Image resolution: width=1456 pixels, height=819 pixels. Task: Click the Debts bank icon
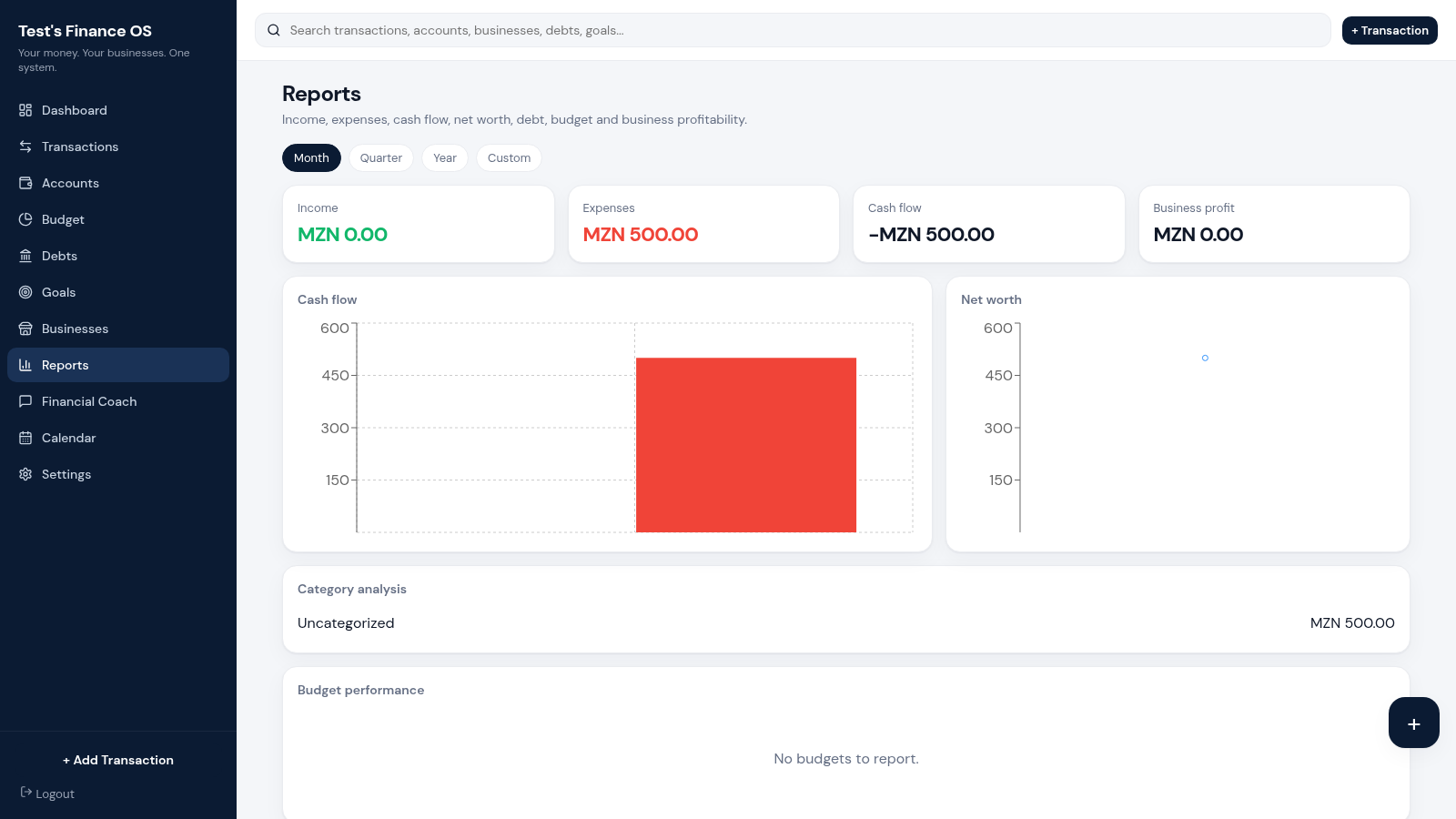[x=25, y=256]
